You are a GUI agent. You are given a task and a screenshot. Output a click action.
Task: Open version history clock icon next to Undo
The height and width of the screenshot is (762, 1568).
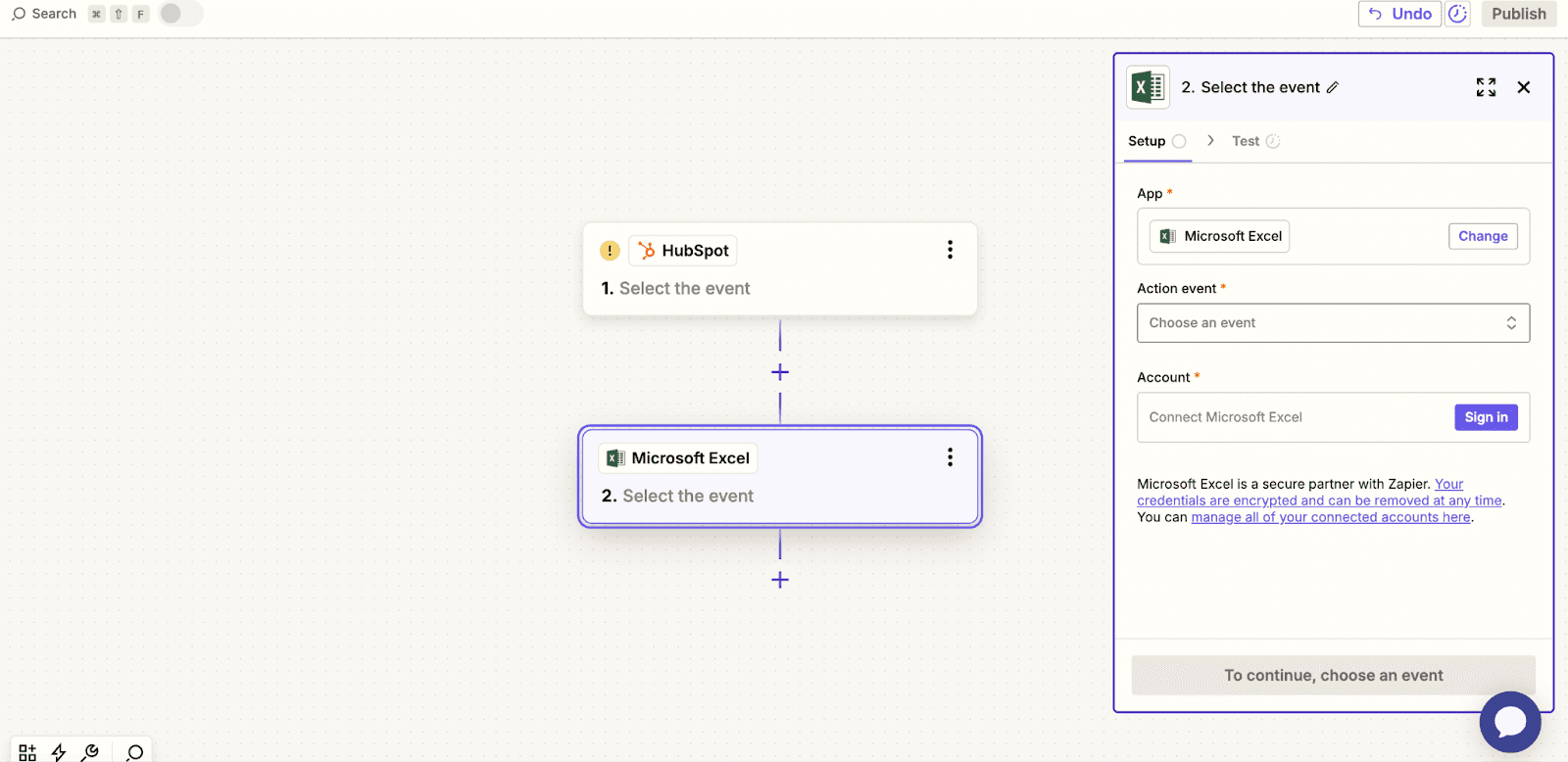[x=1458, y=14]
